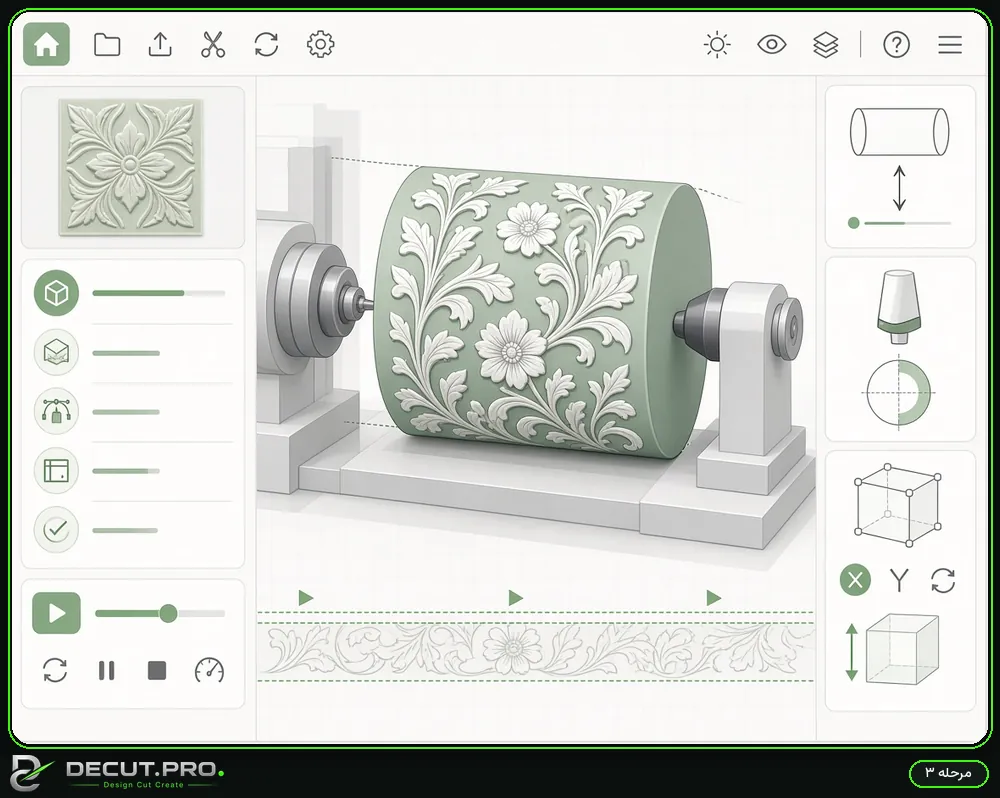This screenshot has height=798, width=1000.
Task: Select the solid cube step icon
Action: (57, 293)
